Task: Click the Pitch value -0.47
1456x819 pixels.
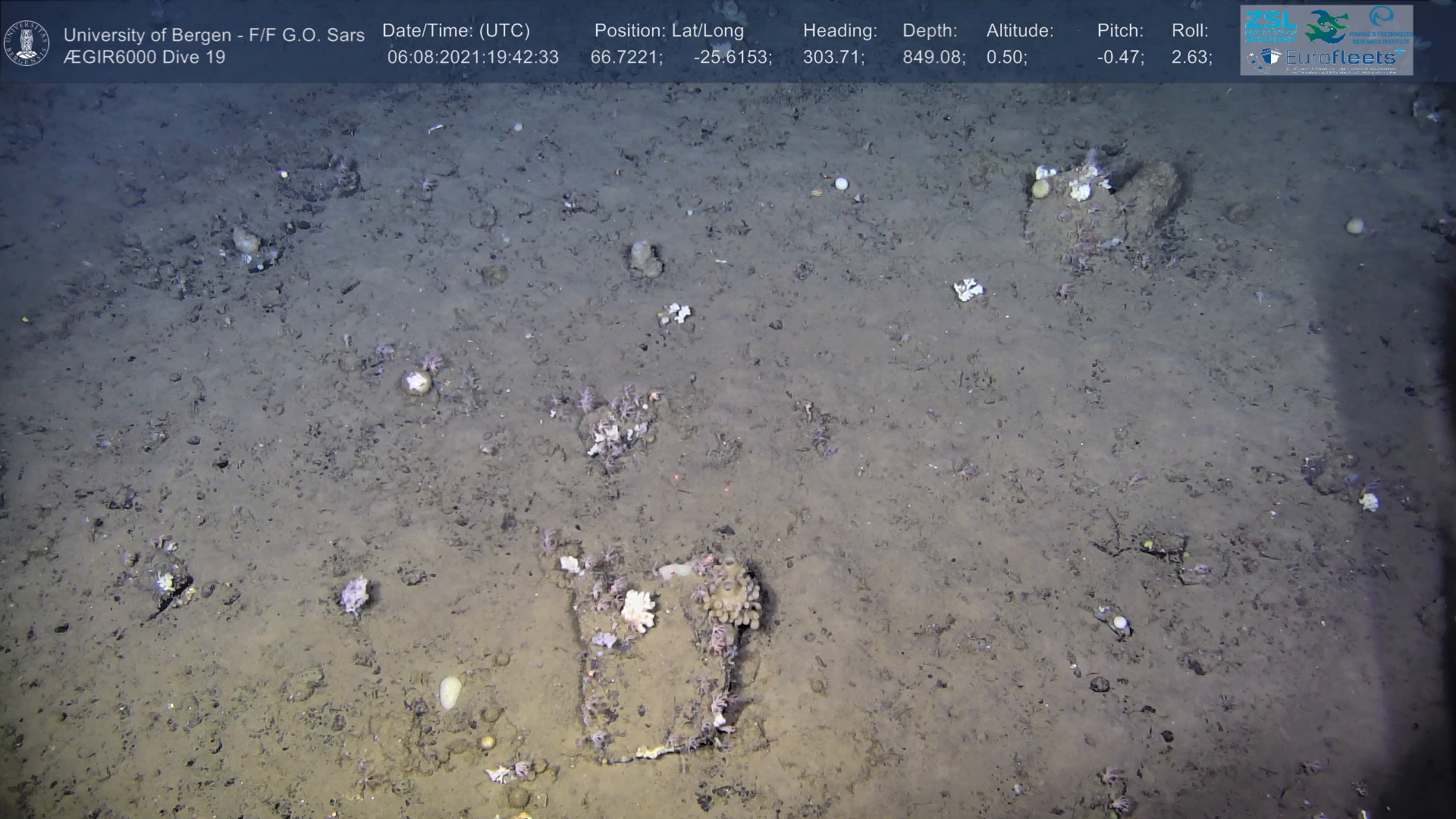Action: (1120, 58)
